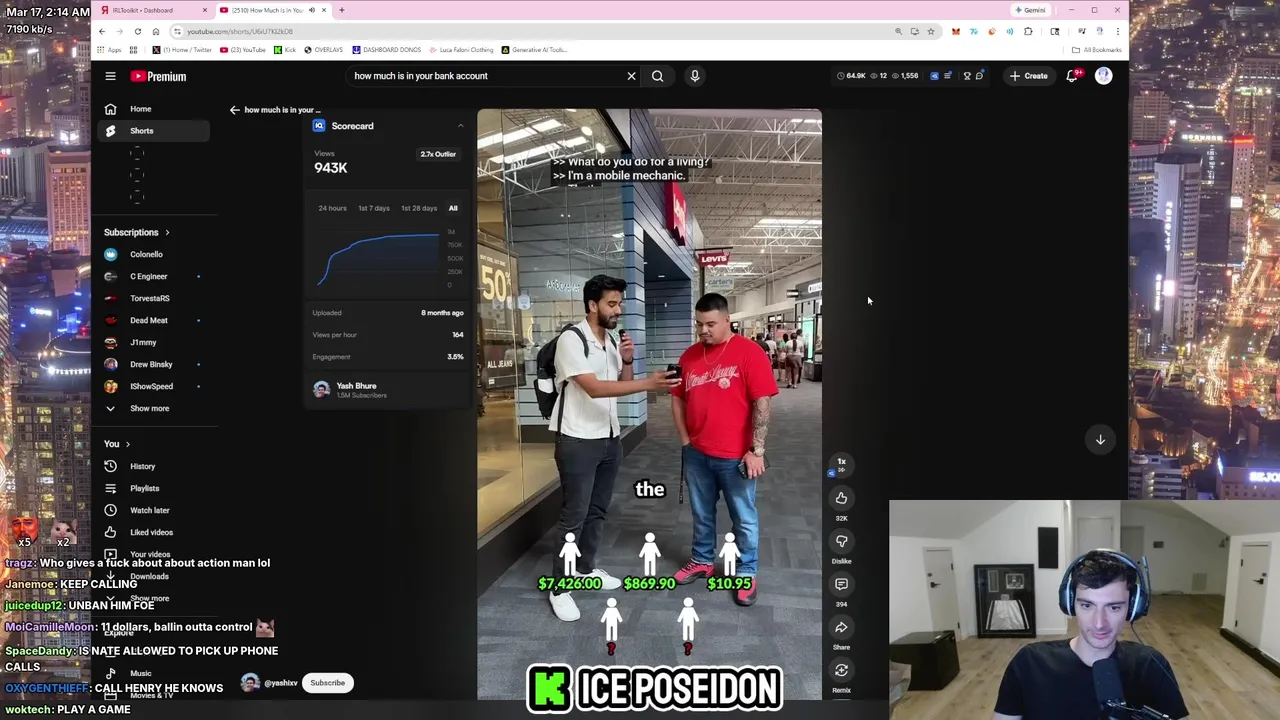
Task: Collapse the Scorecard panel
Action: (460, 126)
